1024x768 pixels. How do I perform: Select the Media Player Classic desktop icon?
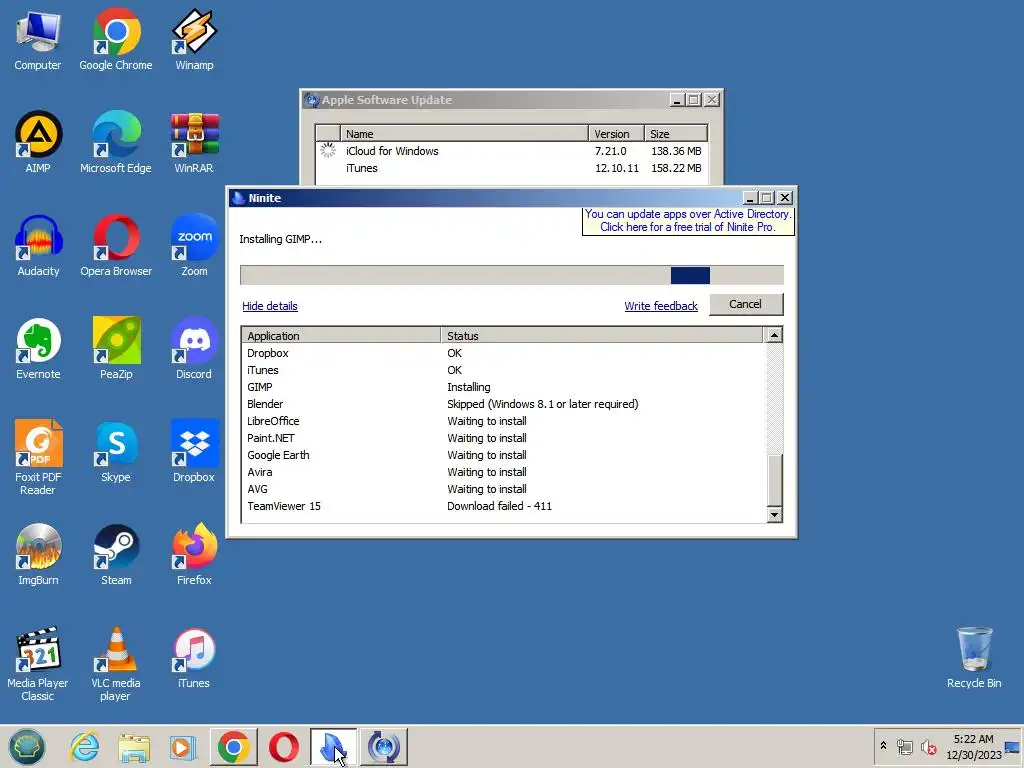(x=38, y=664)
